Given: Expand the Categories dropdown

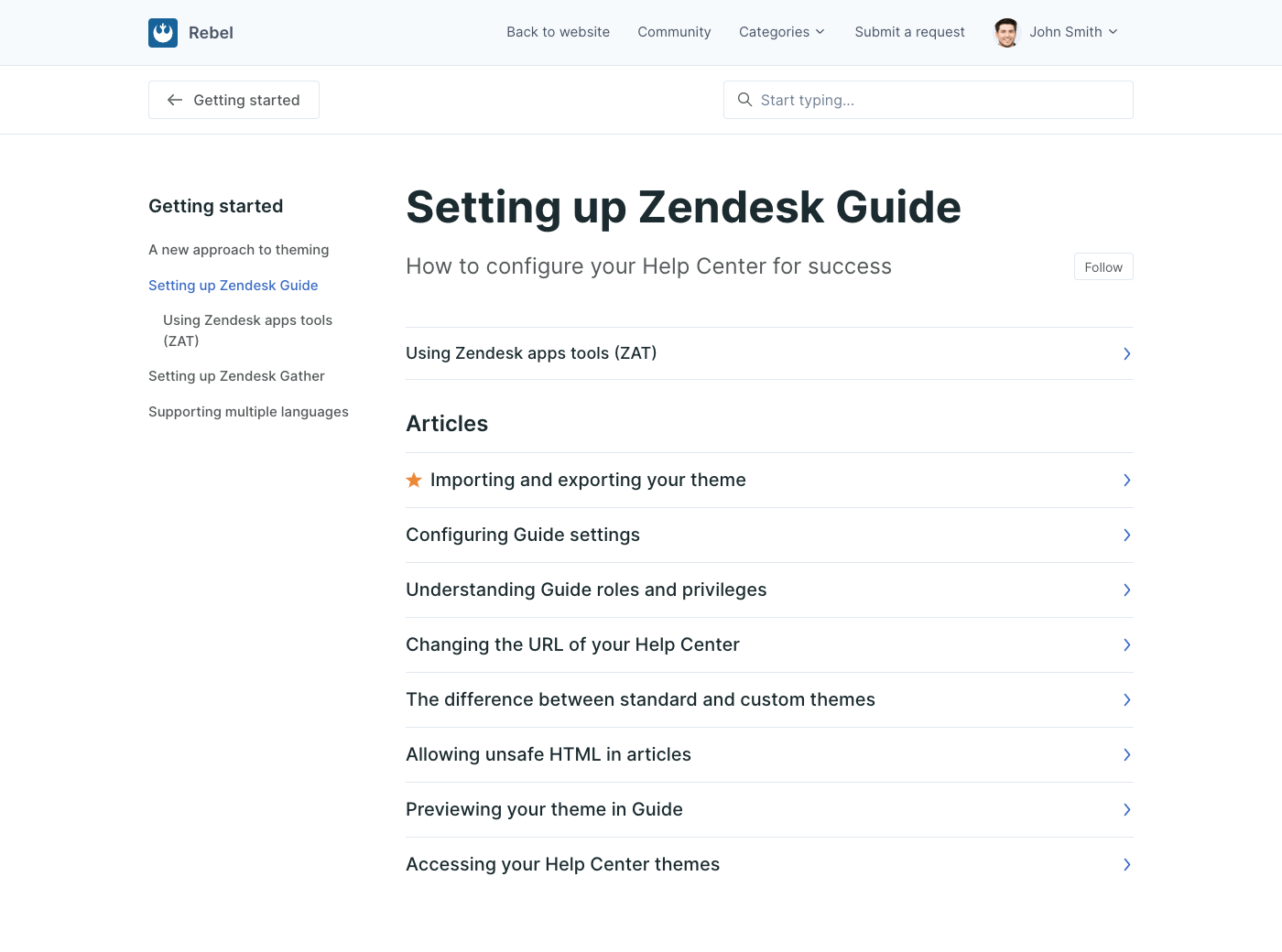Looking at the screenshot, I should (781, 32).
